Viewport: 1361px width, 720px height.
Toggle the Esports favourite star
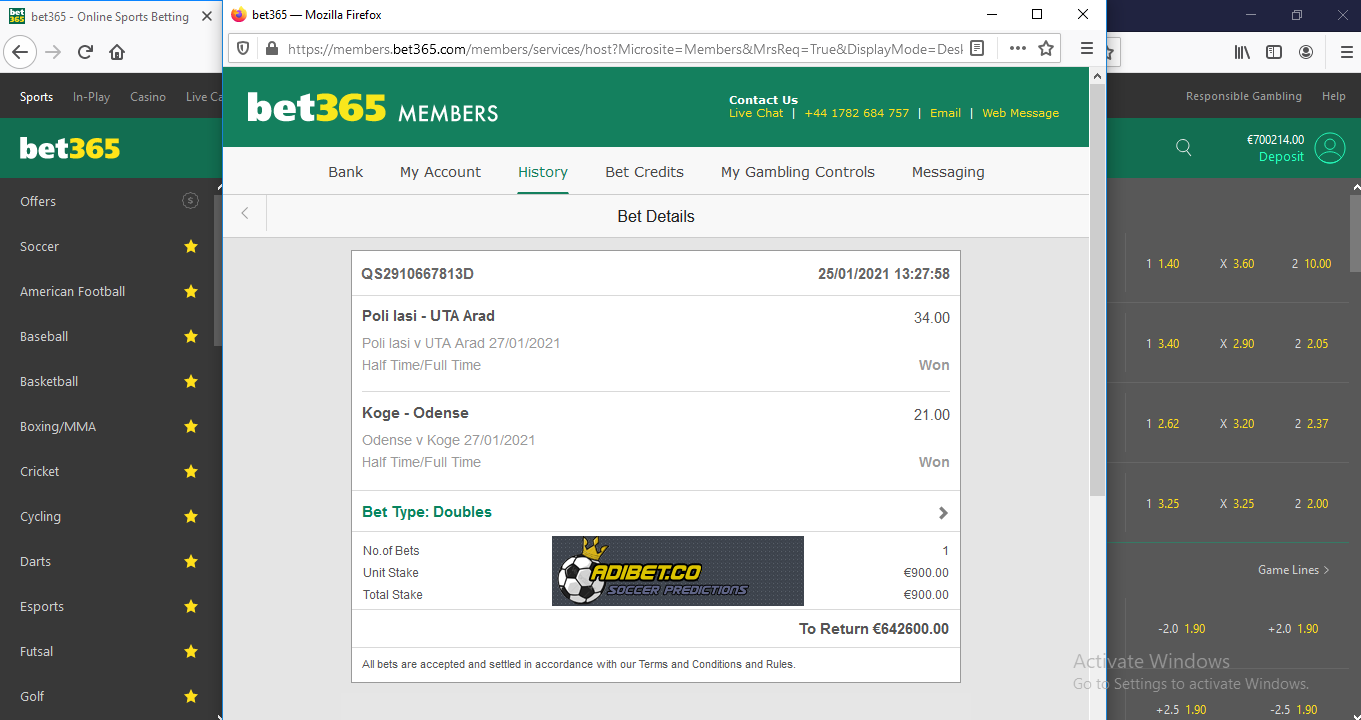(191, 606)
